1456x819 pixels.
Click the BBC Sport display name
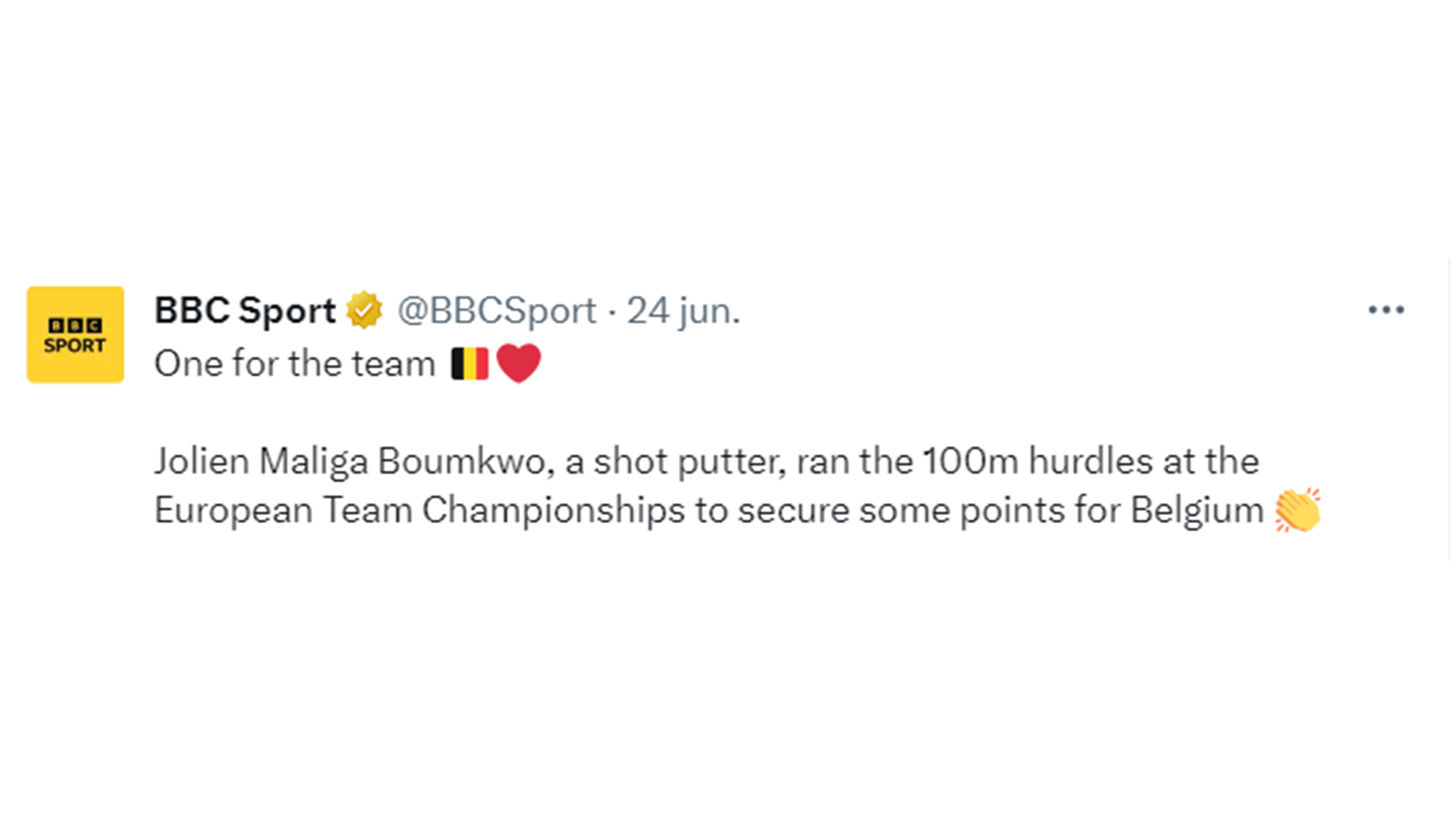click(245, 310)
